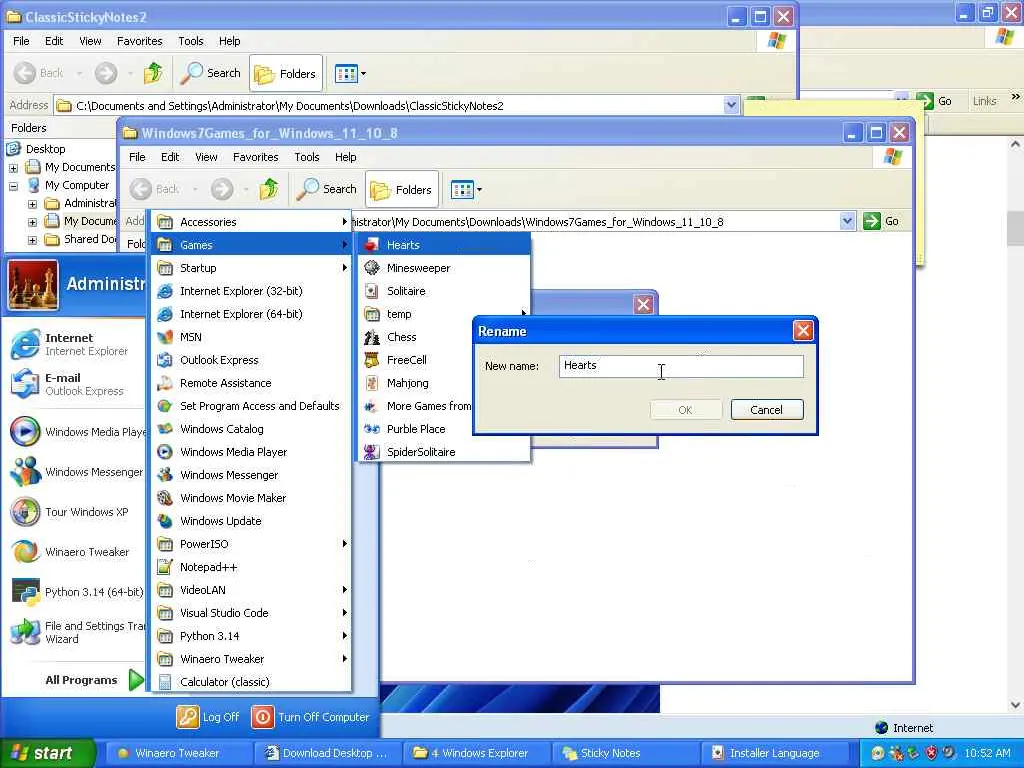Open Windows Explorer group on taskbar
1024x768 pixels.
477,753
